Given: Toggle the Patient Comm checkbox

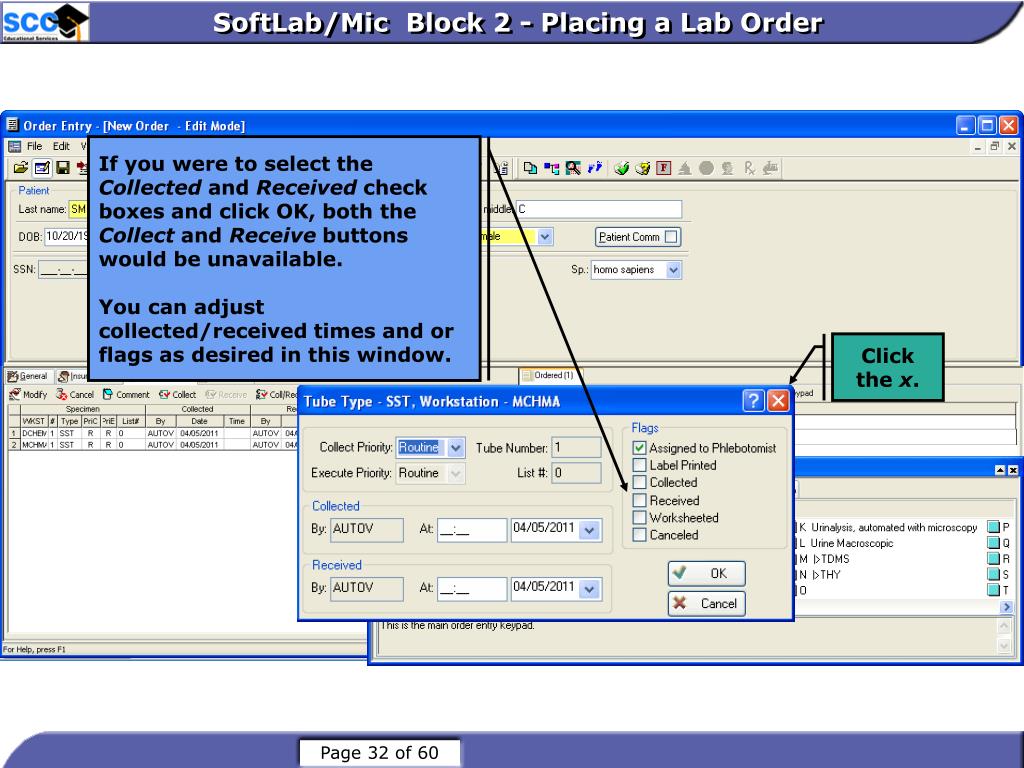Looking at the screenshot, I should [x=671, y=236].
